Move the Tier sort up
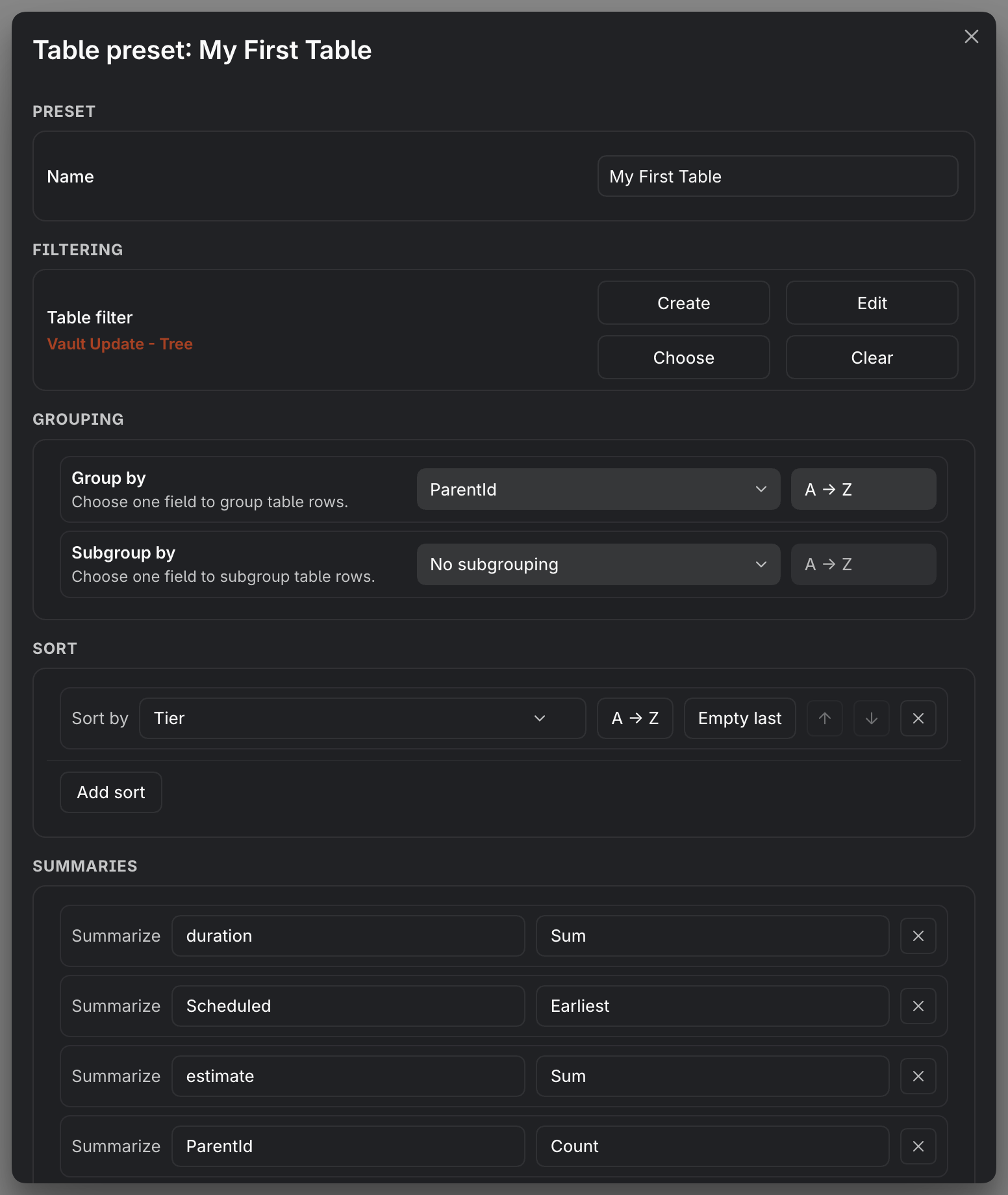This screenshot has height=1195, width=1008. (824, 718)
